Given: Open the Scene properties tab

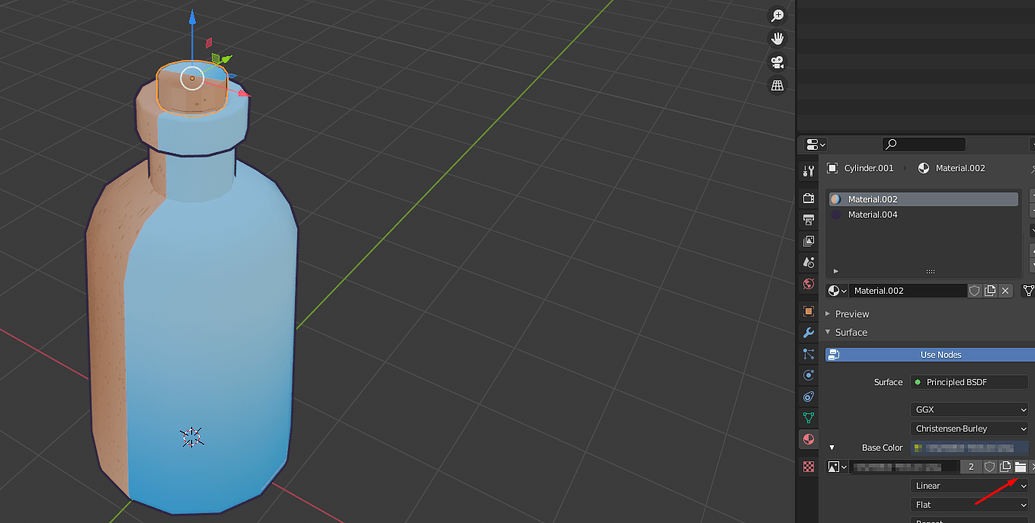Looking at the screenshot, I should pos(809,262).
